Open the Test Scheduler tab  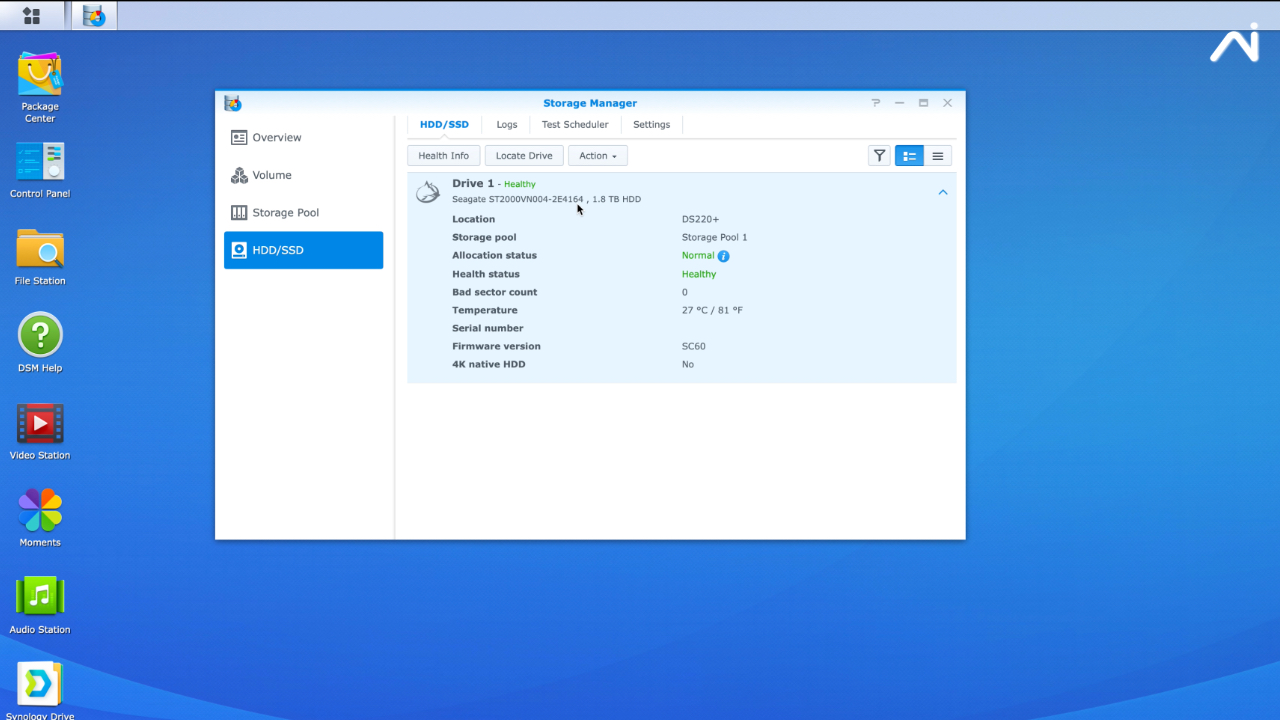pyautogui.click(x=575, y=125)
